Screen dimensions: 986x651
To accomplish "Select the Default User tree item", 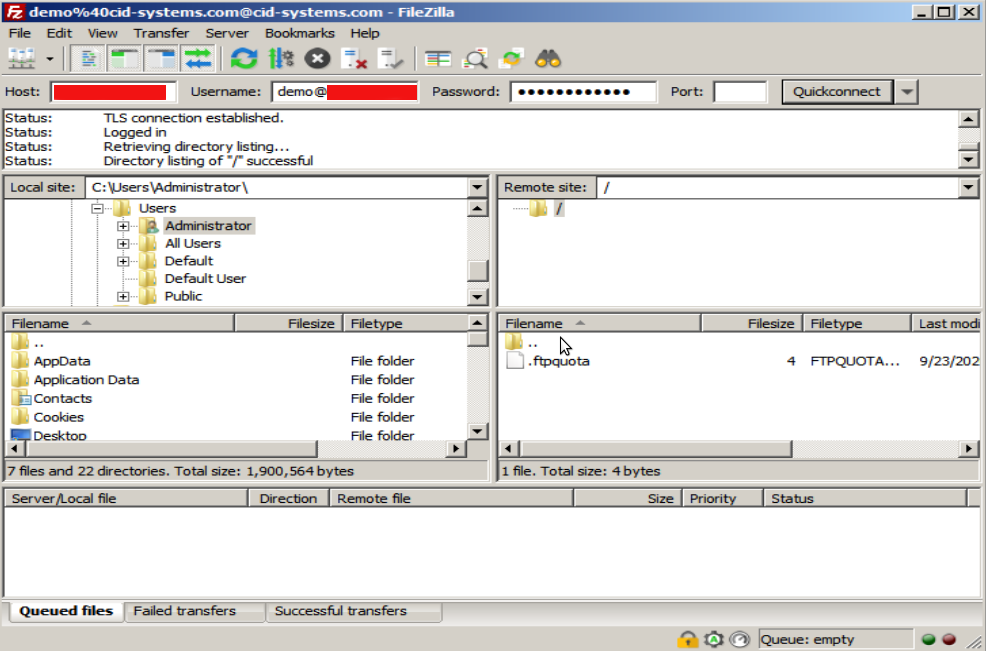I will tap(205, 279).
